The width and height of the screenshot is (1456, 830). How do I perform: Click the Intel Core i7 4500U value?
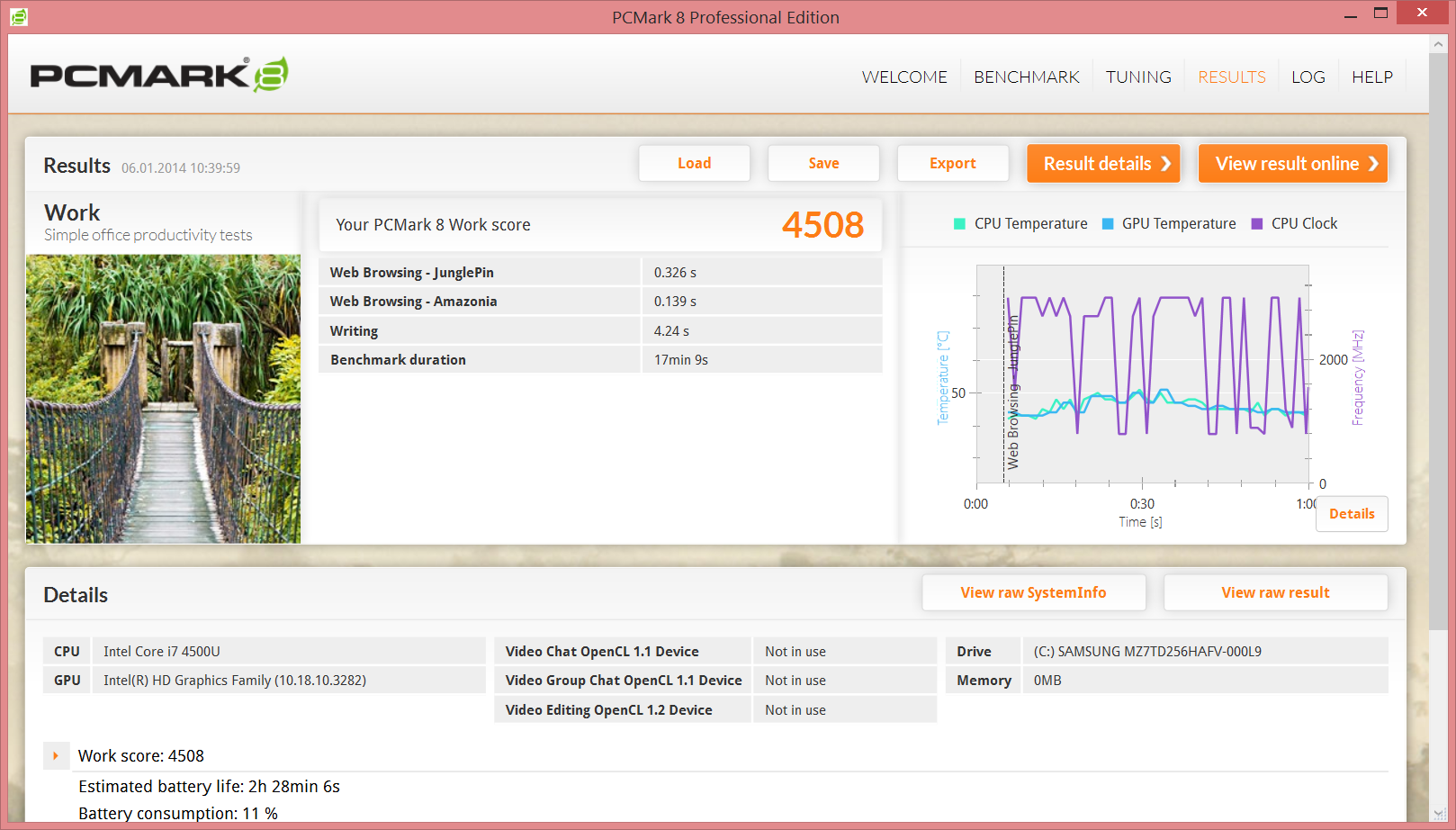point(162,651)
